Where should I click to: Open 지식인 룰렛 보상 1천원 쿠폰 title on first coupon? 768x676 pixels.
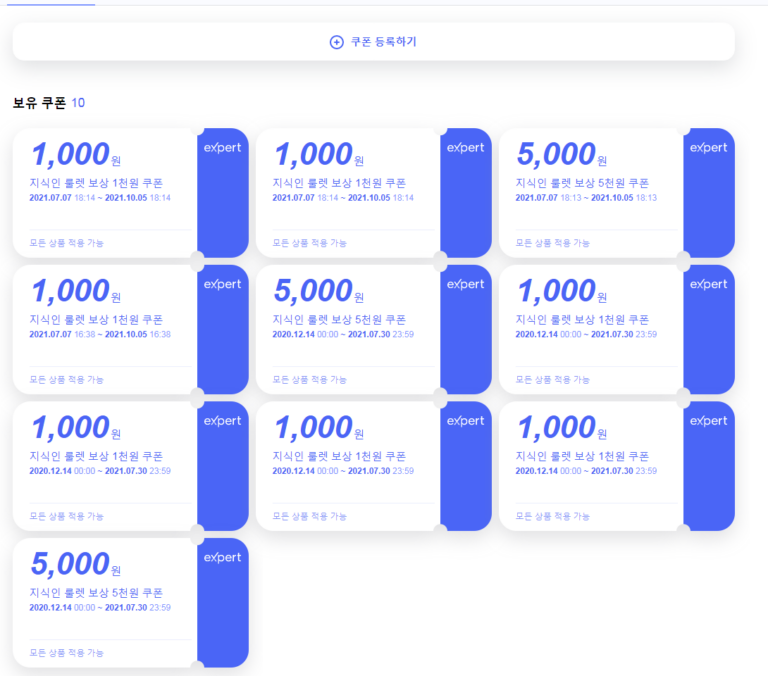96,183
